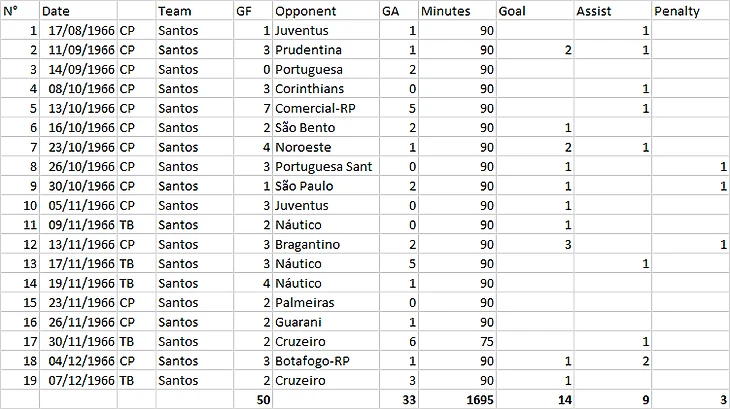The width and height of the screenshot is (730, 409).
Task: Click the São Bento opponent cell
Action: [x=325, y=127]
